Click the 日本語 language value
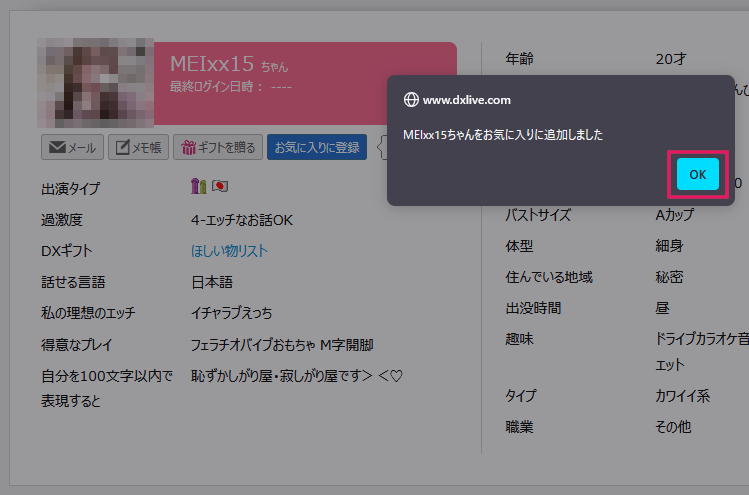 [211, 283]
